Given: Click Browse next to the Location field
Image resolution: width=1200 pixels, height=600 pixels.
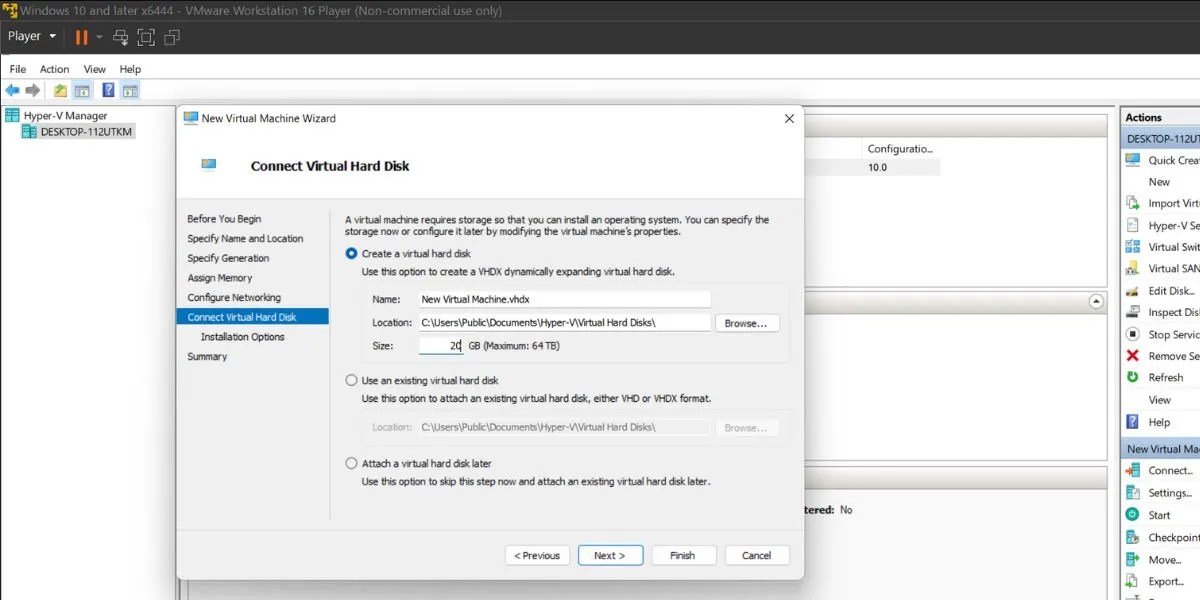Looking at the screenshot, I should 748,324.
